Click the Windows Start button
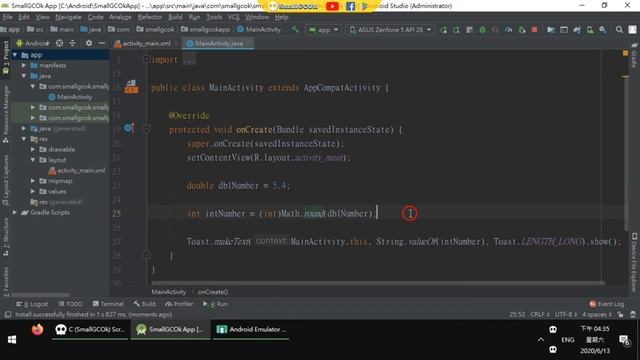 [12, 340]
